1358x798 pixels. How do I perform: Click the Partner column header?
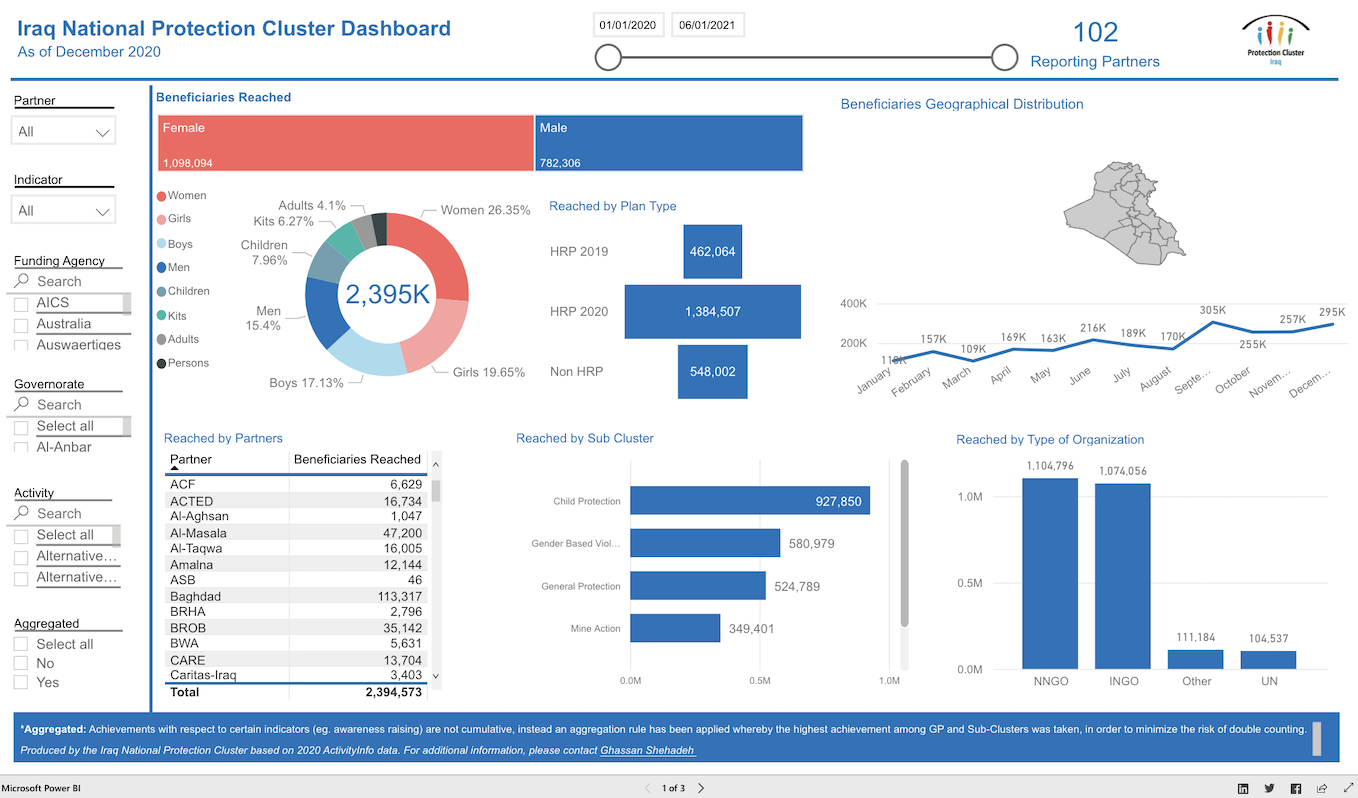tap(191, 459)
